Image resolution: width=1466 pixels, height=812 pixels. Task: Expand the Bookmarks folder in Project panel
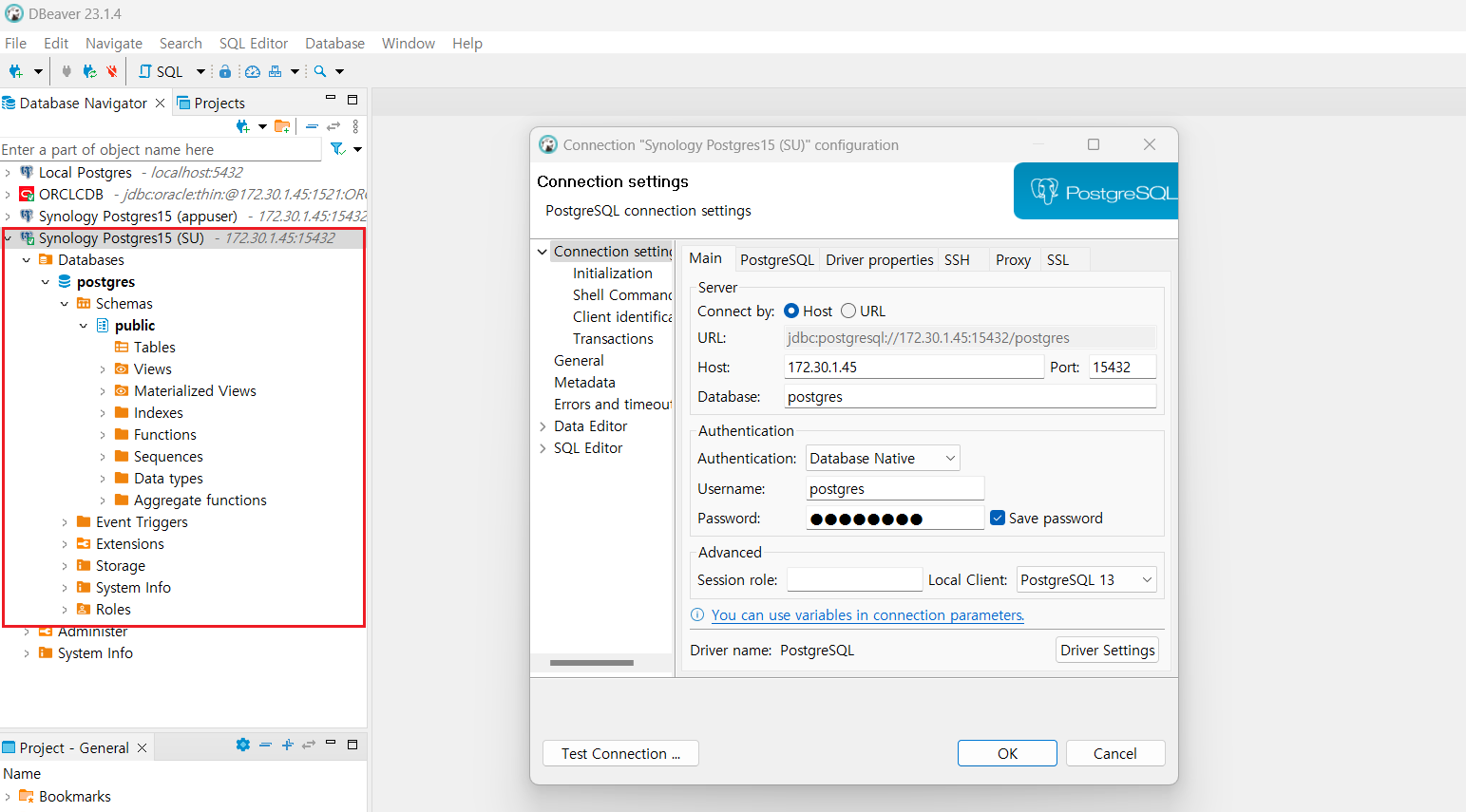pyautogui.click(x=8, y=797)
